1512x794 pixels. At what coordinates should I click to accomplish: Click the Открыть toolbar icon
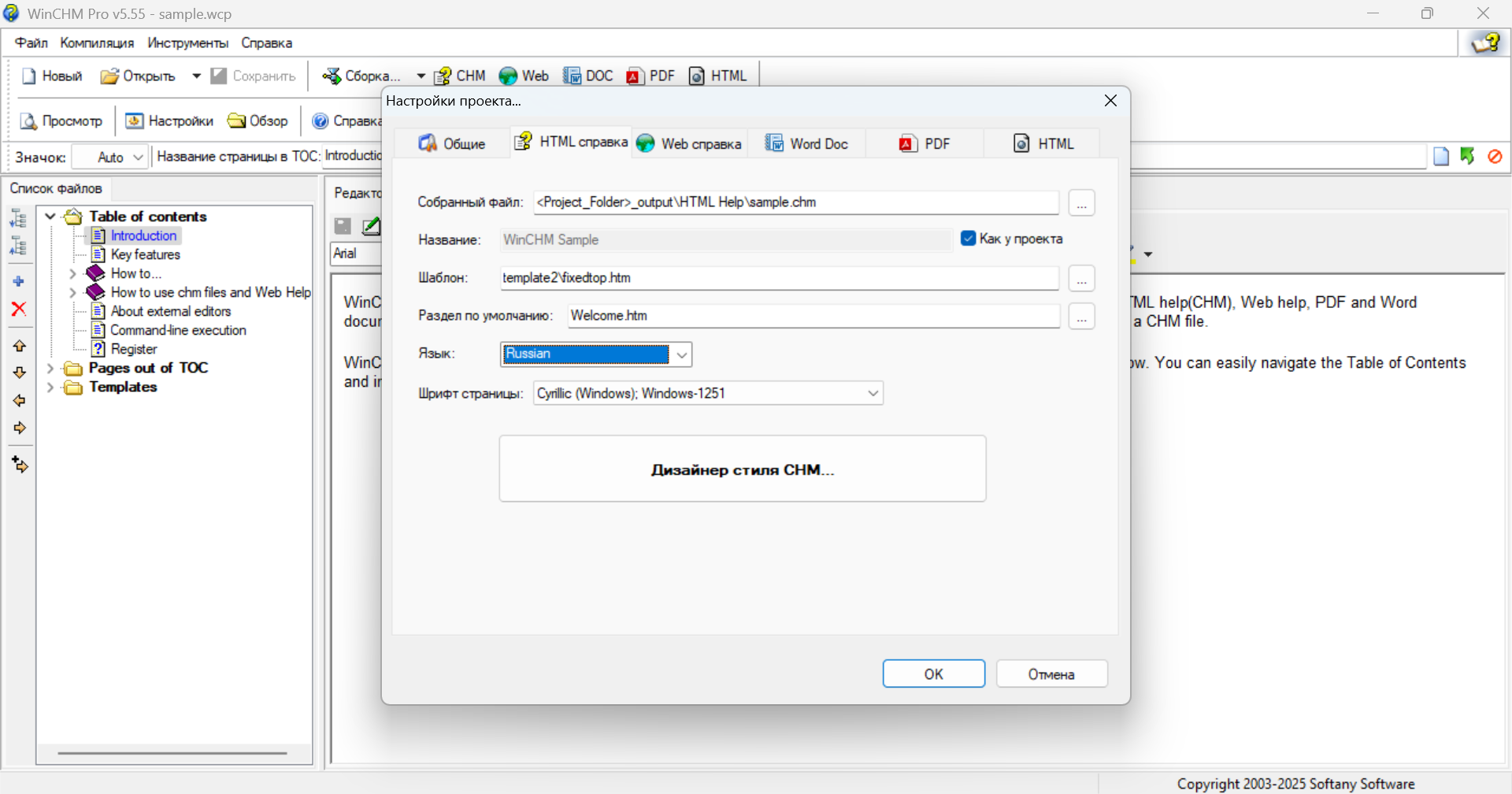tap(109, 76)
